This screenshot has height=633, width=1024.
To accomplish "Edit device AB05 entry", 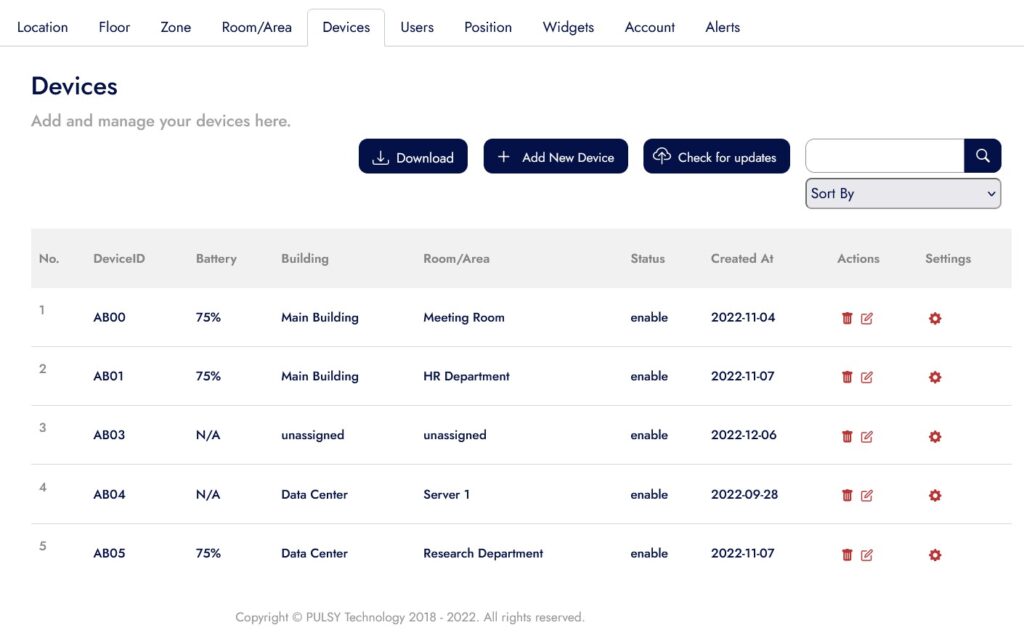I will 867,554.
